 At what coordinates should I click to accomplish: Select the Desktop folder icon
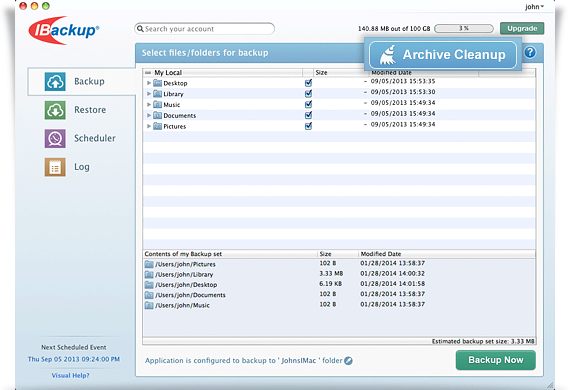click(x=157, y=83)
